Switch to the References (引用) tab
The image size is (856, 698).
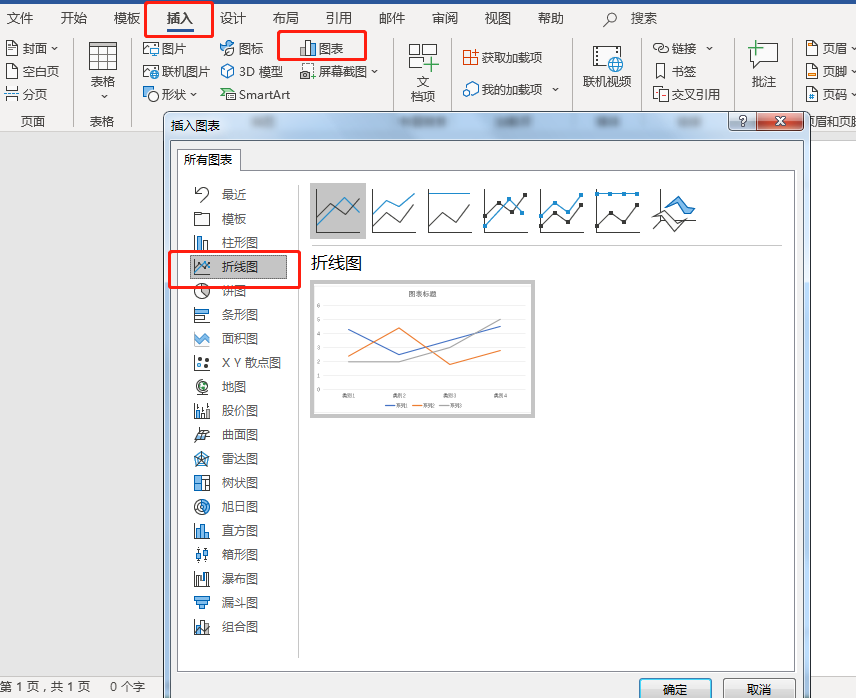338,19
